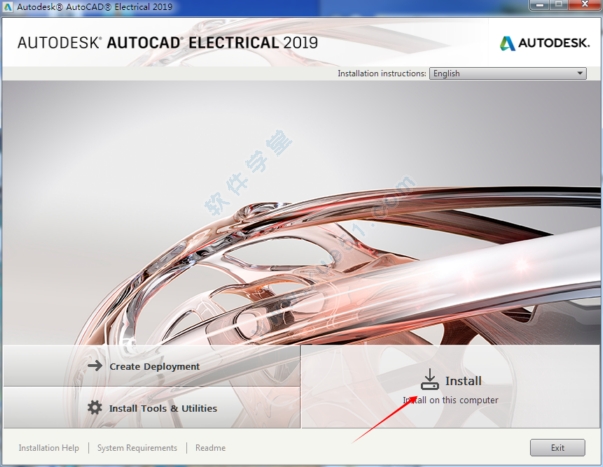The height and width of the screenshot is (467, 603).
Task: Click the Create Deployment arrow icon
Action: click(x=95, y=366)
